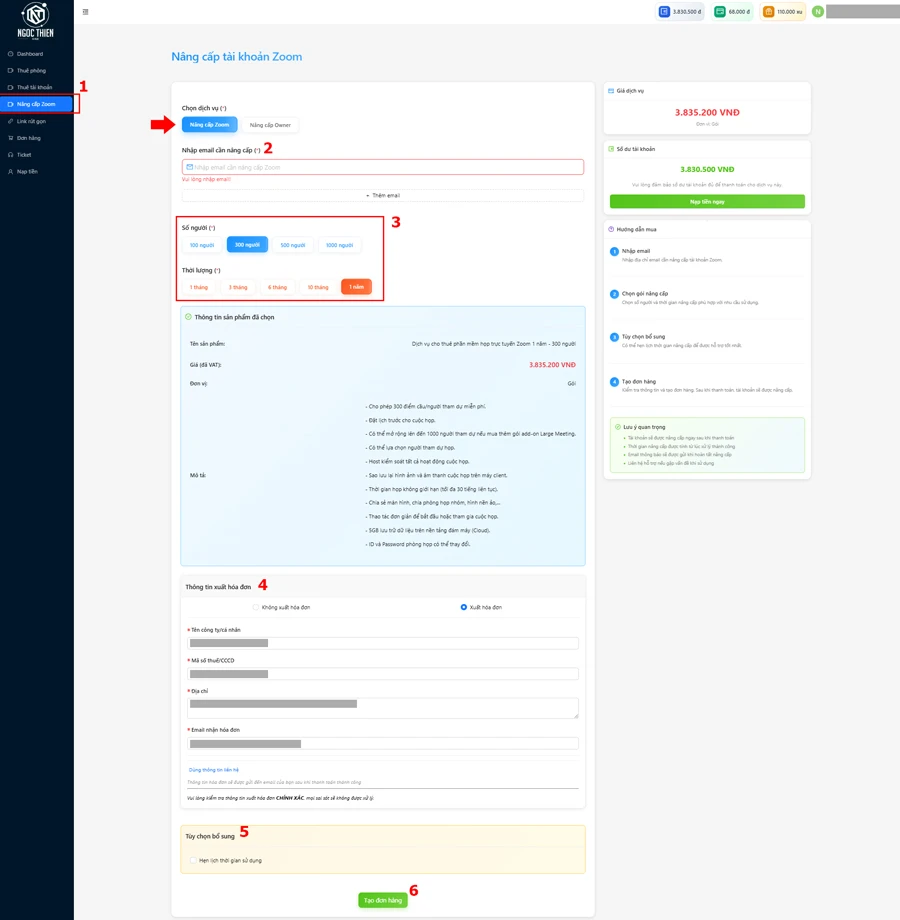Image resolution: width=900 pixels, height=920 pixels.
Task: Click the orange 110.000 xu gift icon
Action: click(x=768, y=12)
